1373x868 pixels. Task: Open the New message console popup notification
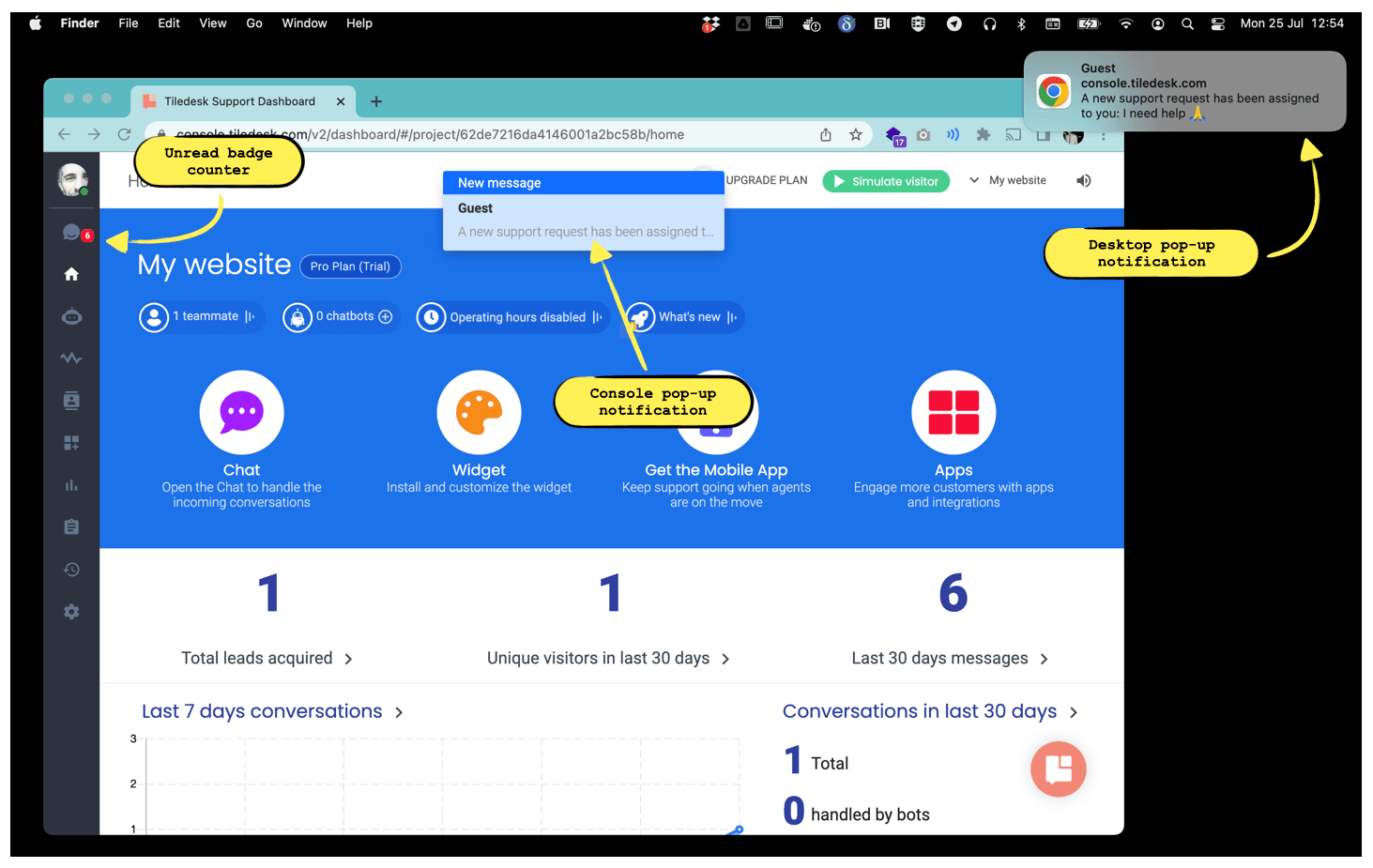point(584,211)
